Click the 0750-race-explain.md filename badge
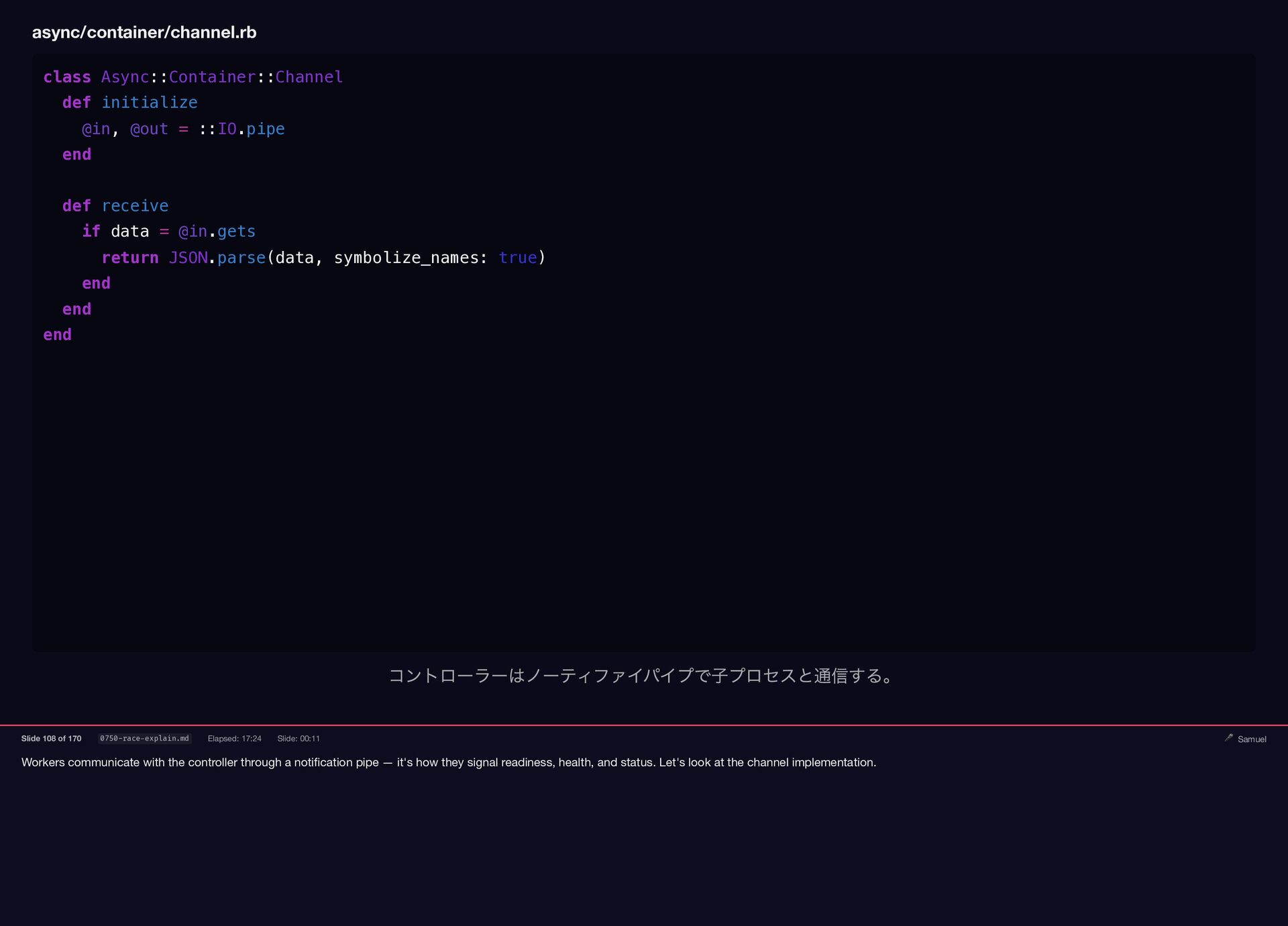The width and height of the screenshot is (1288, 926). (144, 738)
